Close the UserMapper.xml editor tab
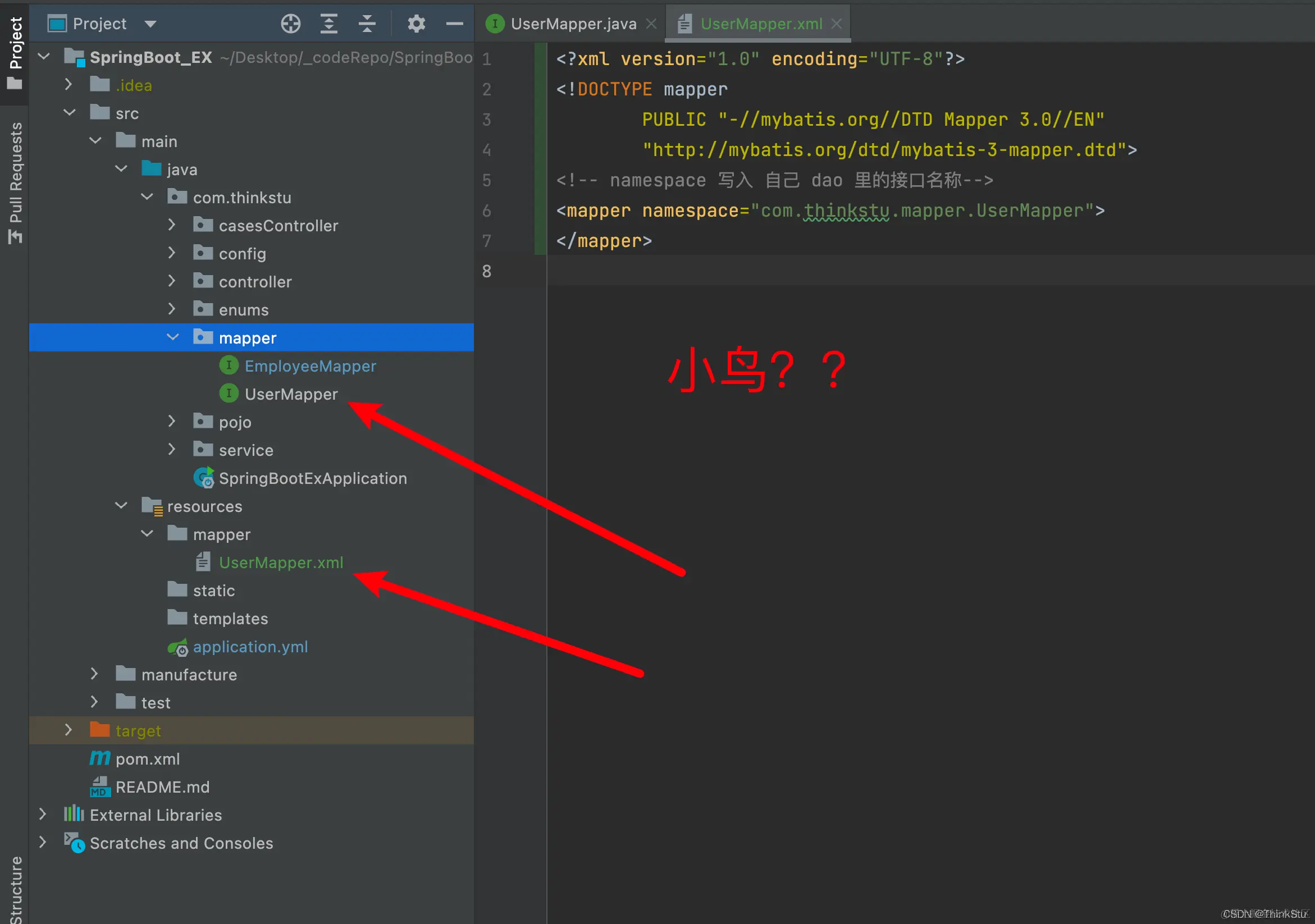 [837, 24]
